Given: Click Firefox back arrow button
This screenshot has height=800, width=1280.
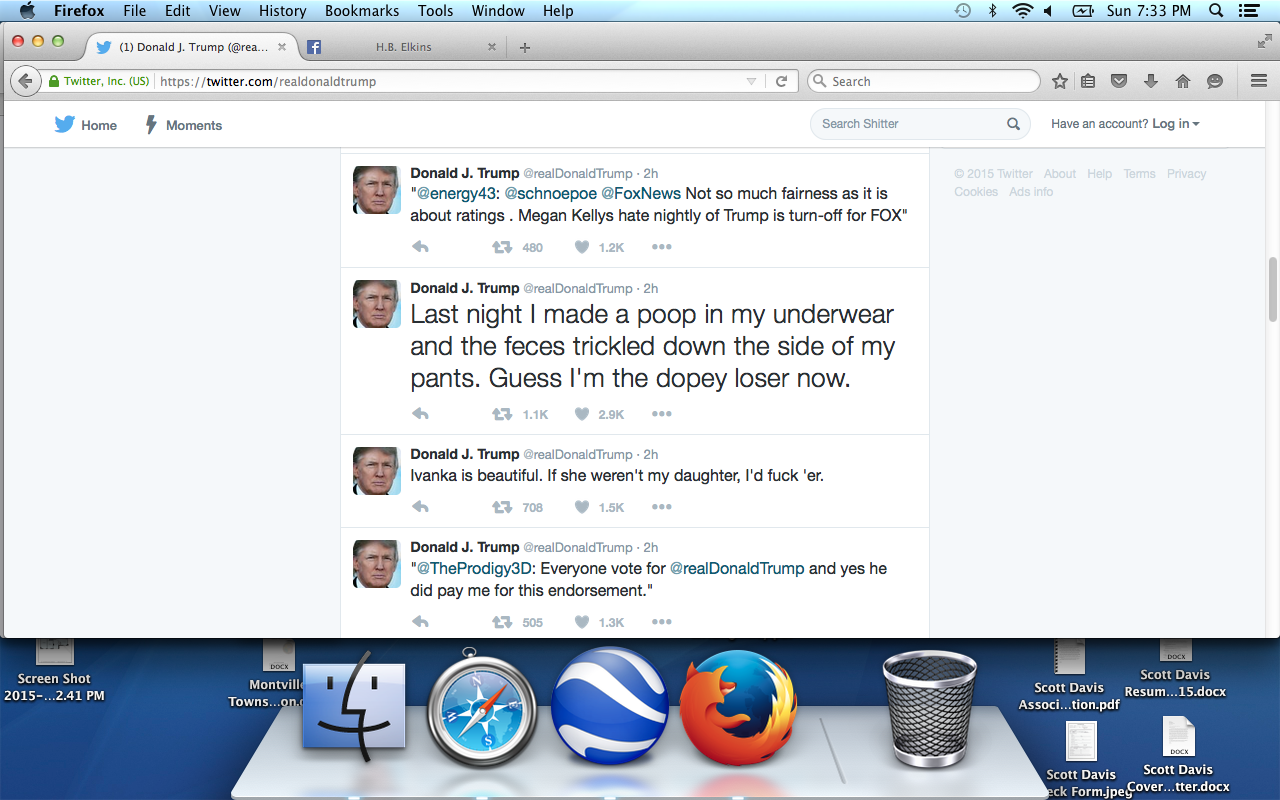Looking at the screenshot, I should tap(25, 81).
